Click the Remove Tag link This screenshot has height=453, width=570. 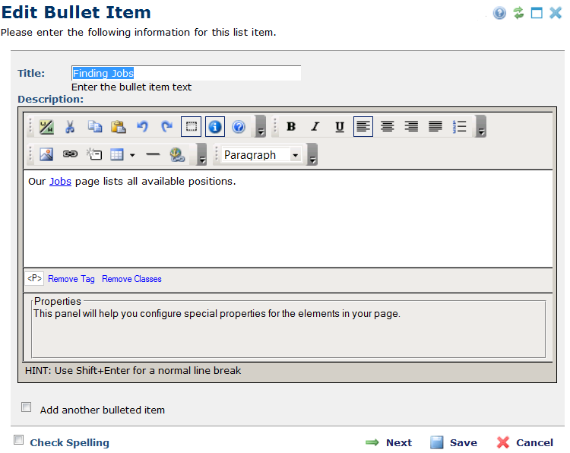click(x=71, y=279)
